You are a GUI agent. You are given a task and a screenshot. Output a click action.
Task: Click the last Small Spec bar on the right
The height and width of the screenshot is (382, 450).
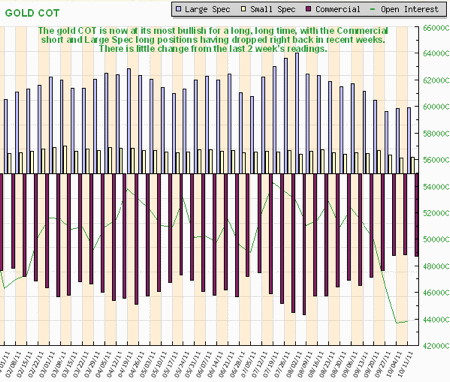413,165
